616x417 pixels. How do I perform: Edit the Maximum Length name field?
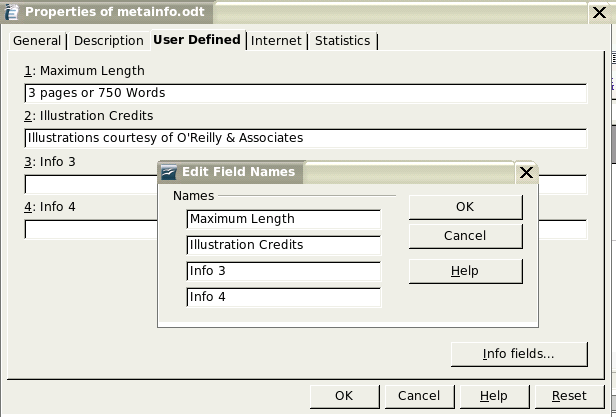283,219
